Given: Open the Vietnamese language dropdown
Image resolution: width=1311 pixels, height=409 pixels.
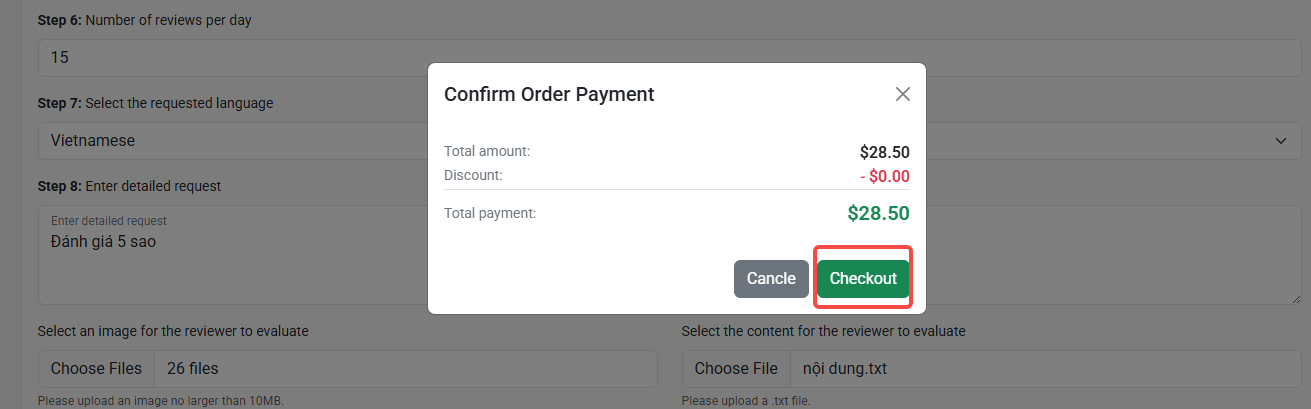Looking at the screenshot, I should [669, 141].
